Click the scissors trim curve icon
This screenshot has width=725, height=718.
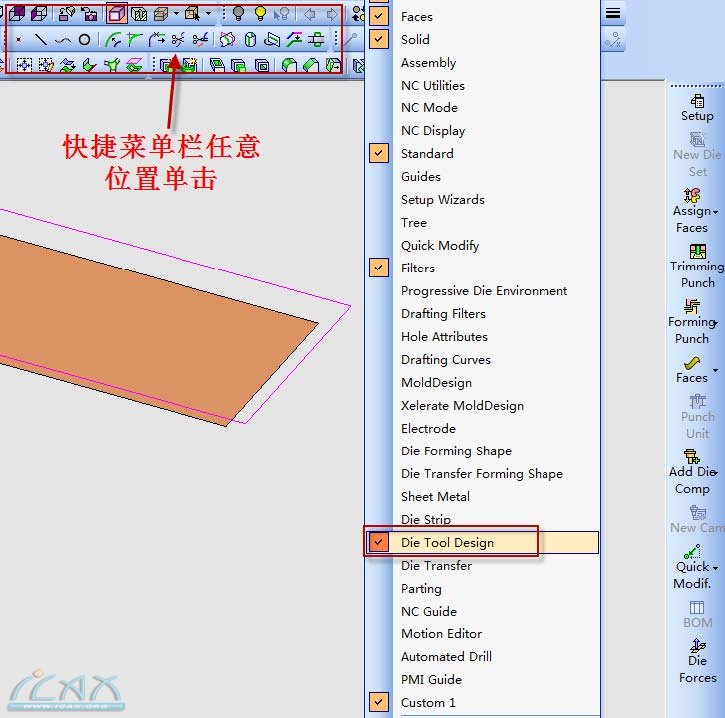click(x=178, y=40)
